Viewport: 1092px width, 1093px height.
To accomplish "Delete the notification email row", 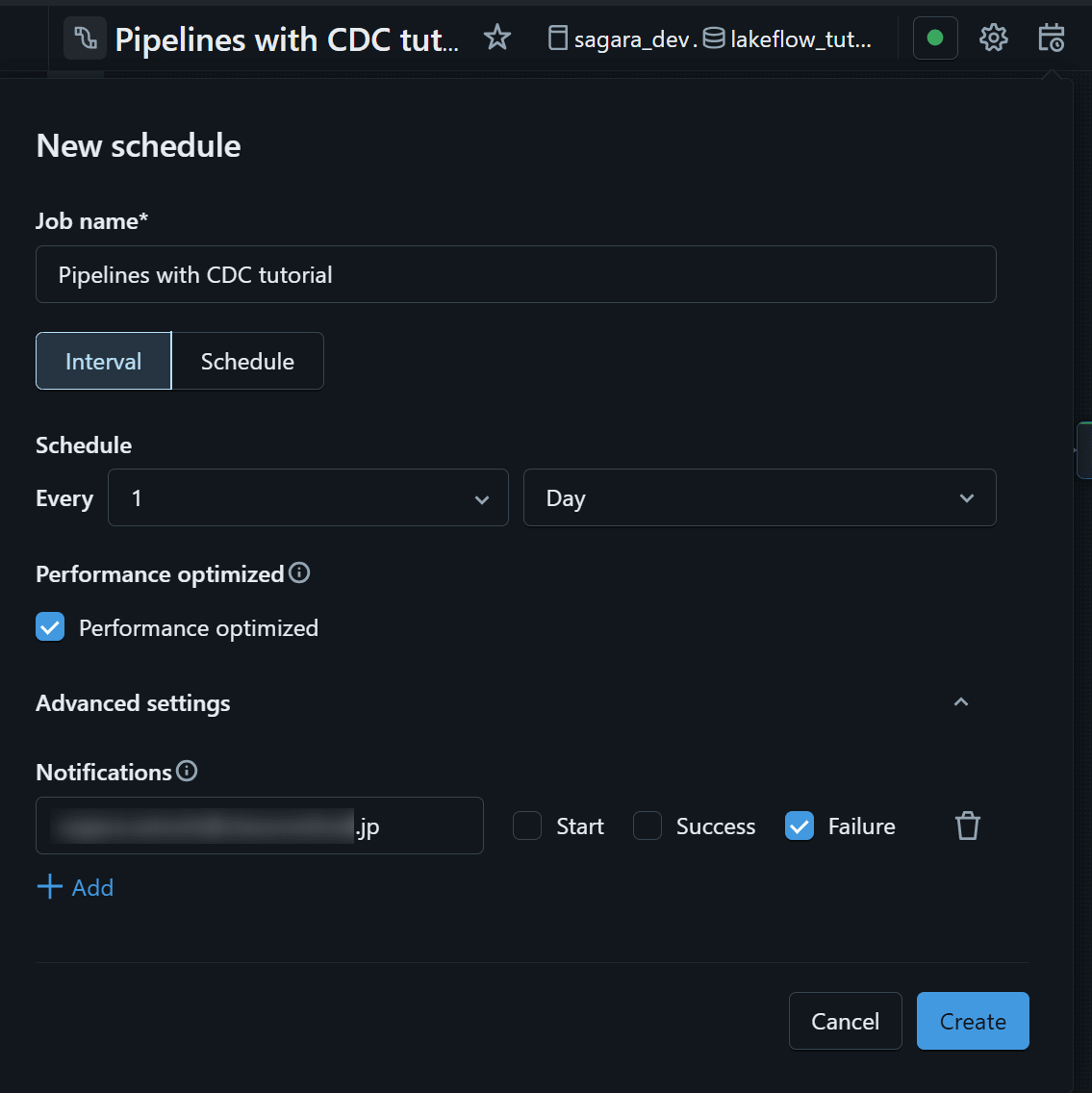I will pyautogui.click(x=967, y=826).
